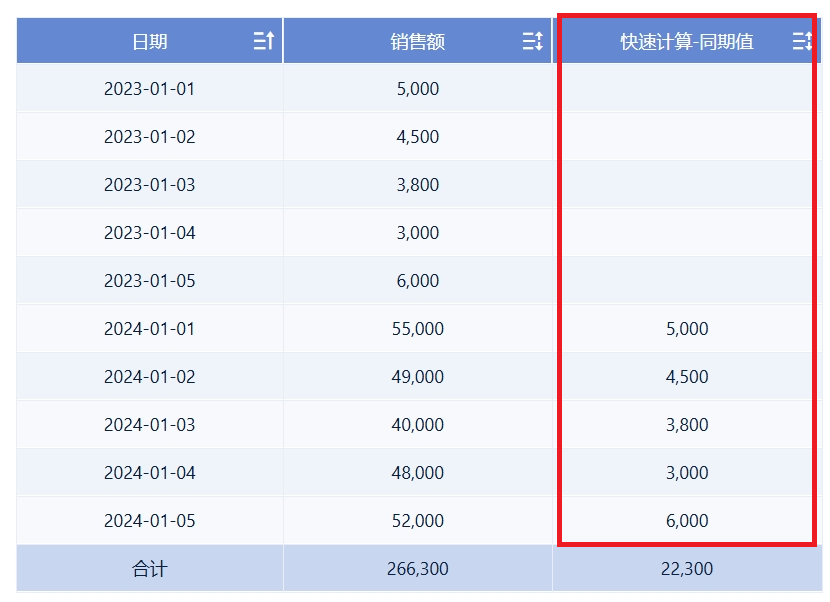Image resolution: width=830 pixels, height=602 pixels.
Task: Click the 2023-01-03 date cell
Action: point(150,184)
